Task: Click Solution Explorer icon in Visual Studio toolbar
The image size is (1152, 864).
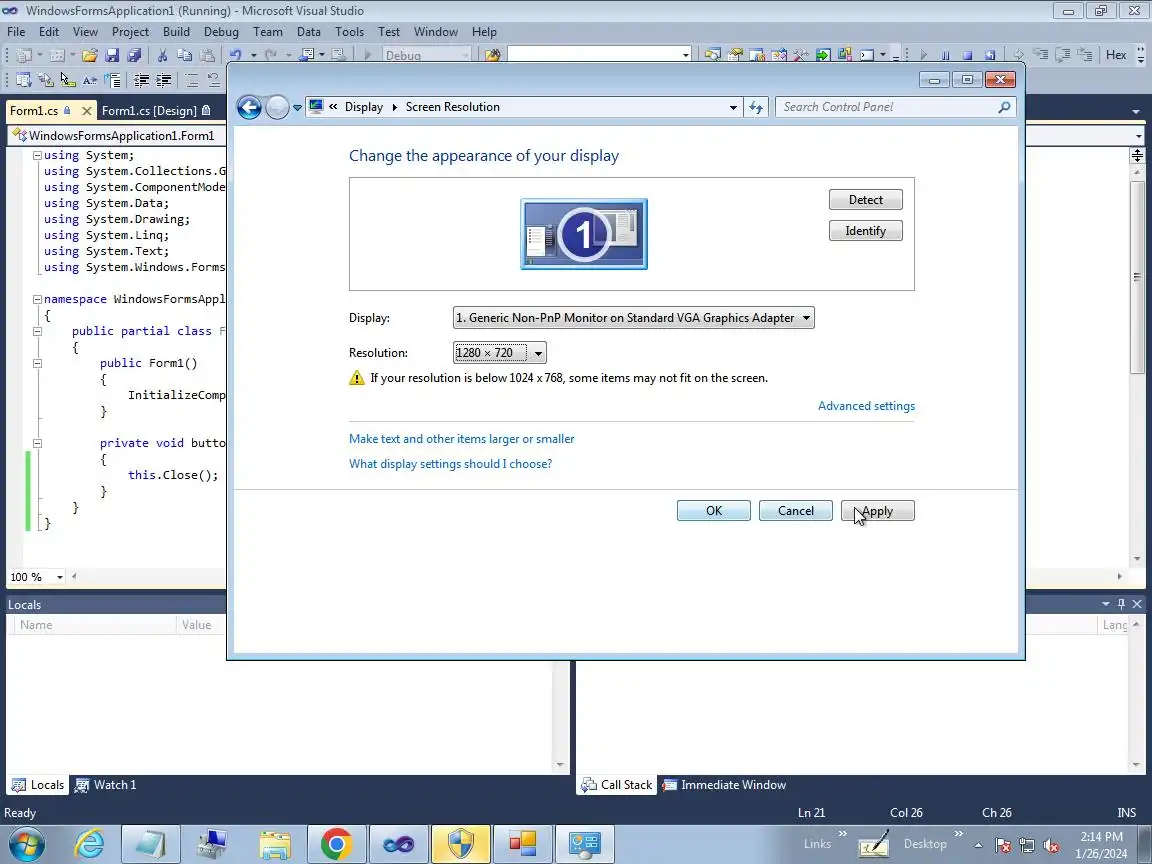Action: pos(713,55)
